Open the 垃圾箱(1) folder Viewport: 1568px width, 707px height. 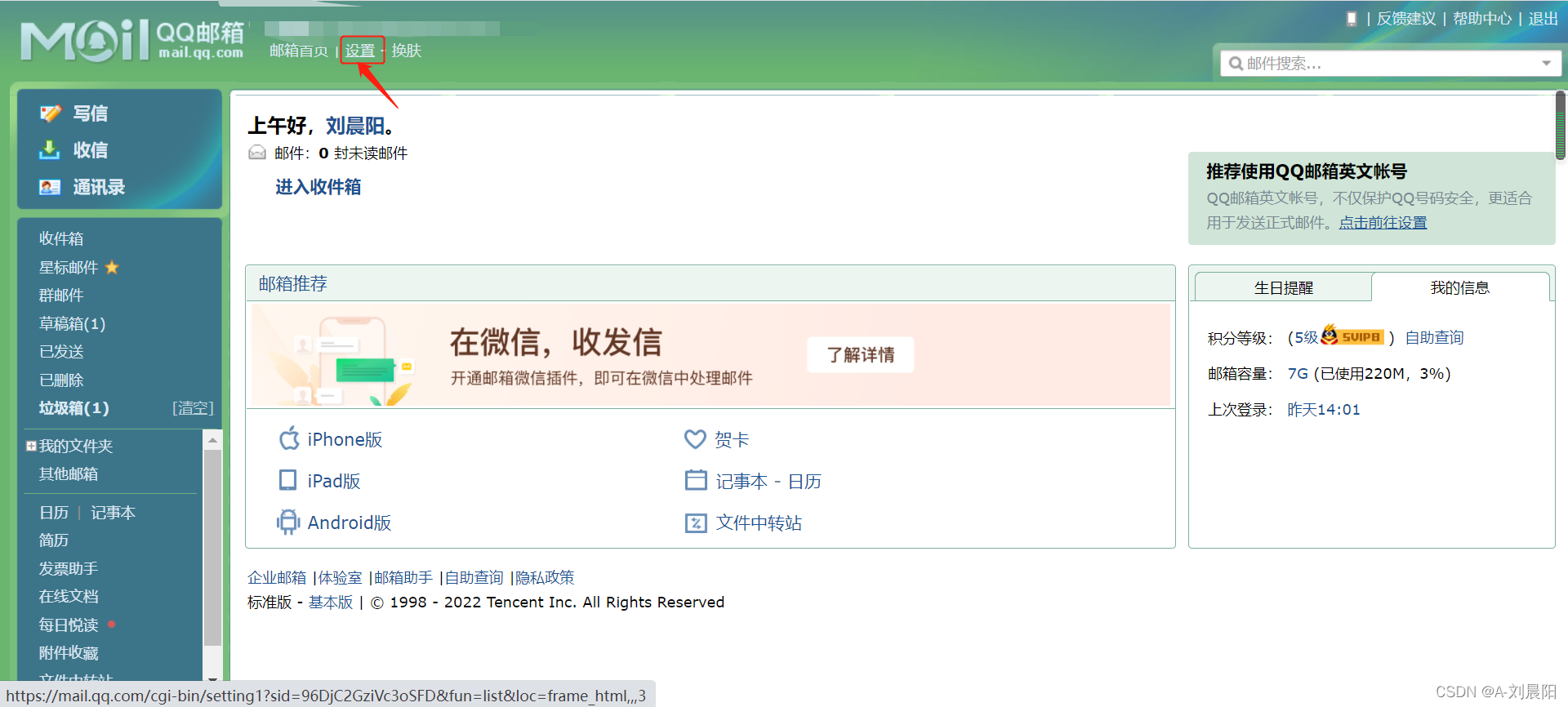tap(73, 408)
